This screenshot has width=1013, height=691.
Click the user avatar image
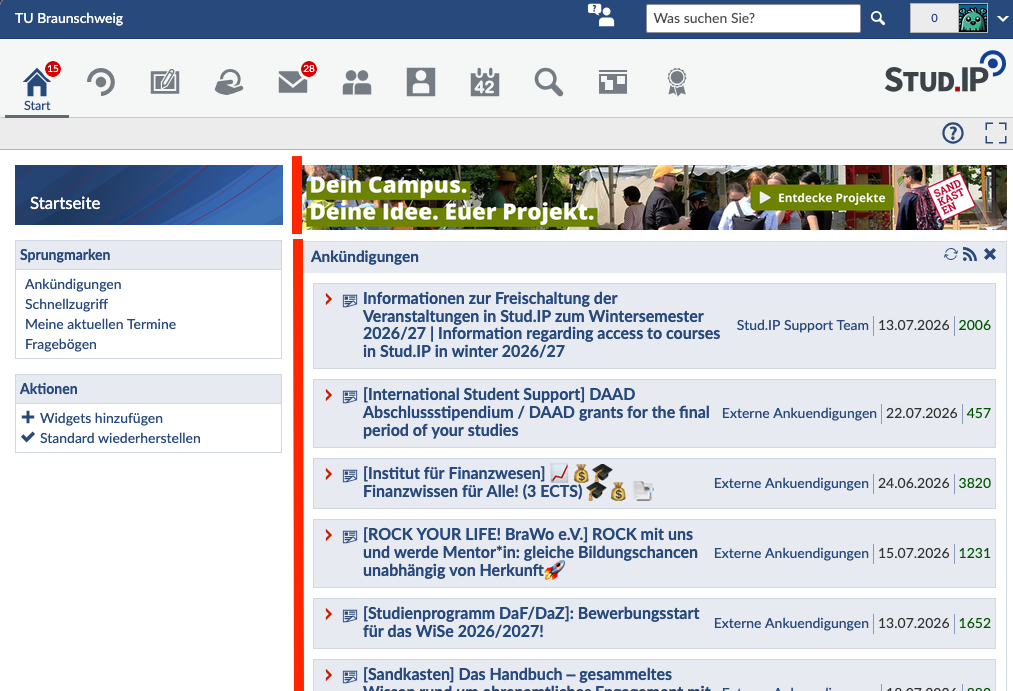(973, 18)
